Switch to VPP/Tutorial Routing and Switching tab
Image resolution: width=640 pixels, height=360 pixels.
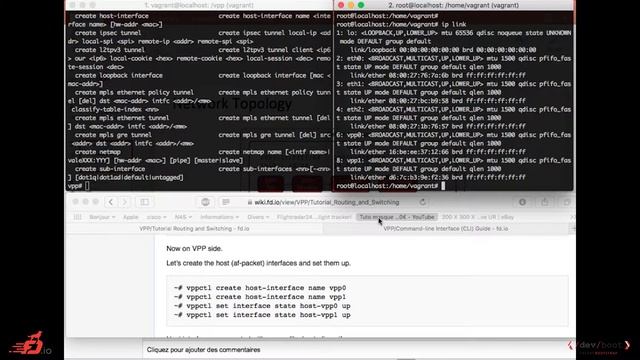pos(194,229)
